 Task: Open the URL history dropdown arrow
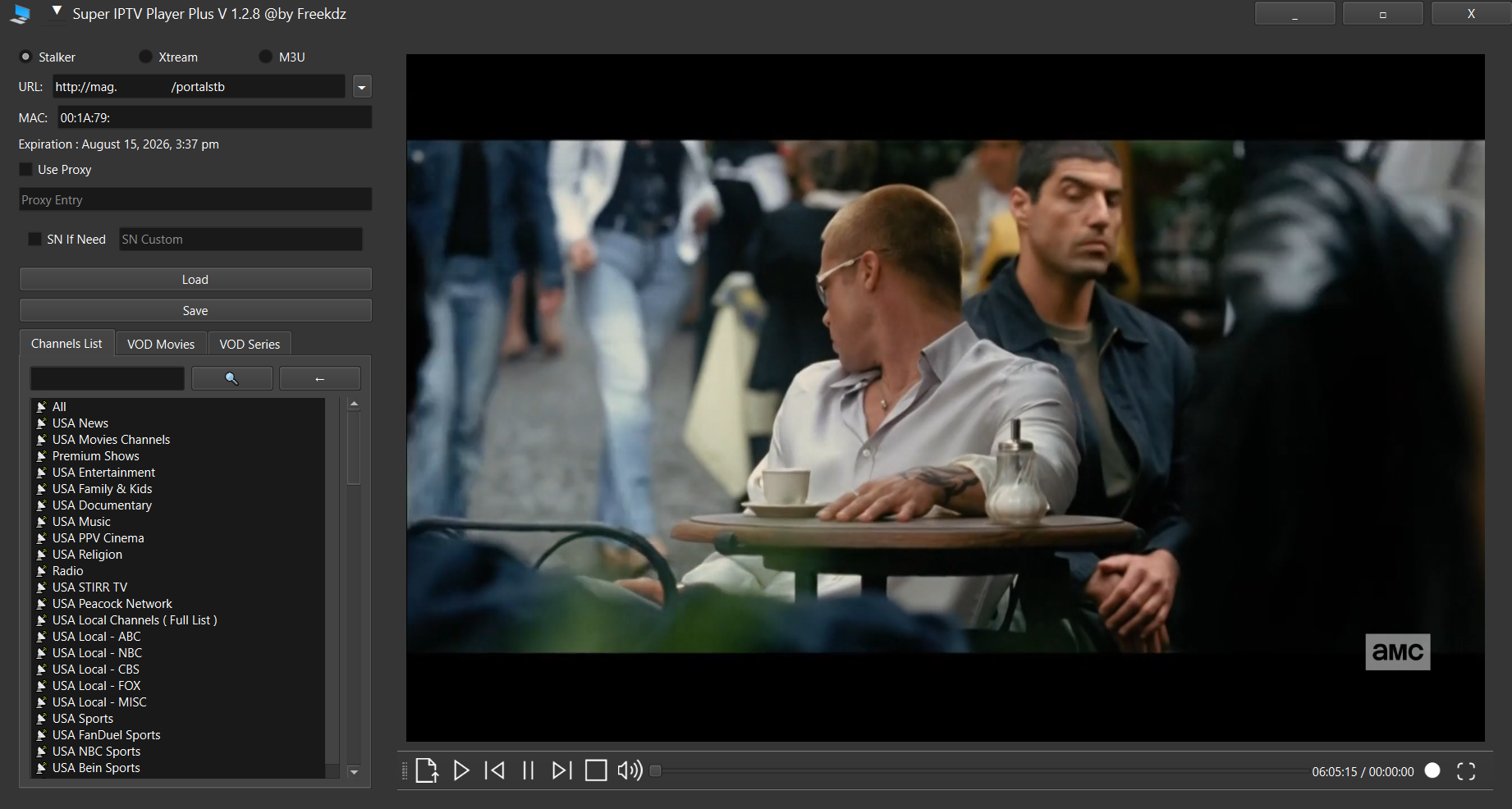point(362,87)
